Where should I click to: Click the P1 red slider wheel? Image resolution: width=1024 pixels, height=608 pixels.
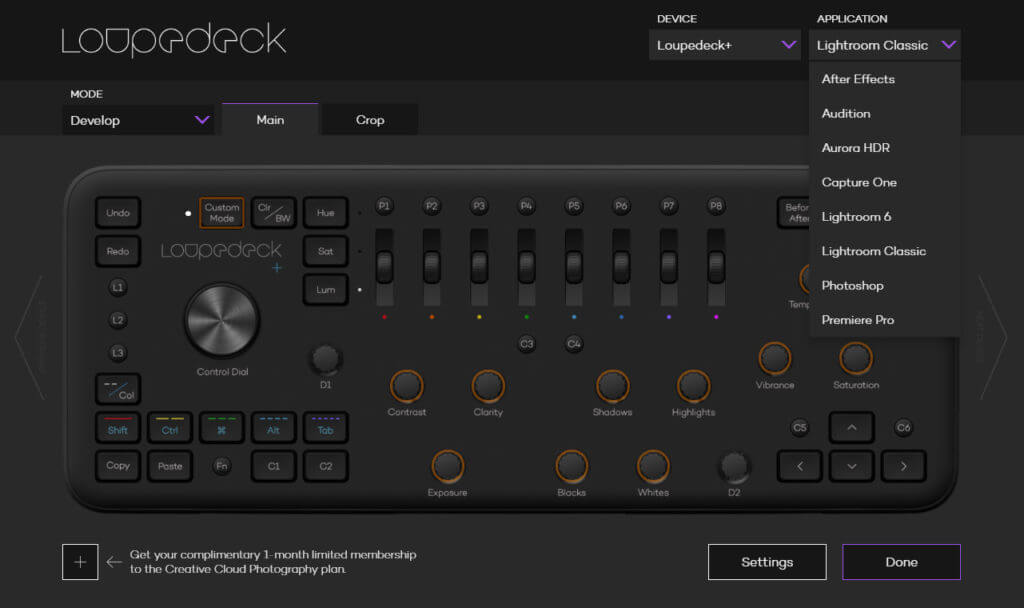tap(384, 267)
